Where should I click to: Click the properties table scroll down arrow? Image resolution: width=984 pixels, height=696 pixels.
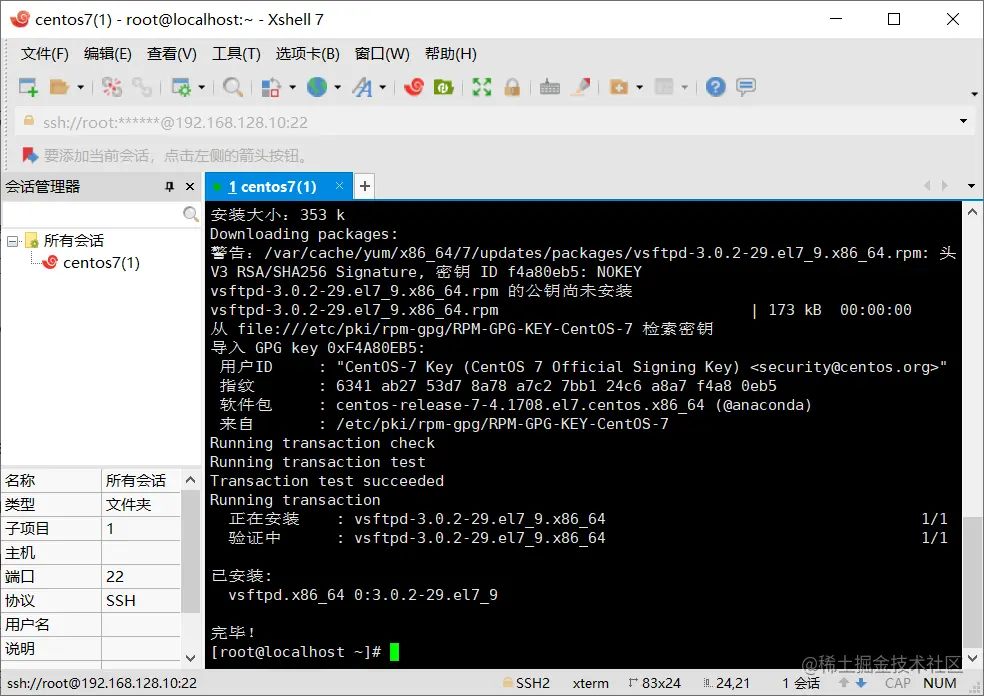coord(191,658)
